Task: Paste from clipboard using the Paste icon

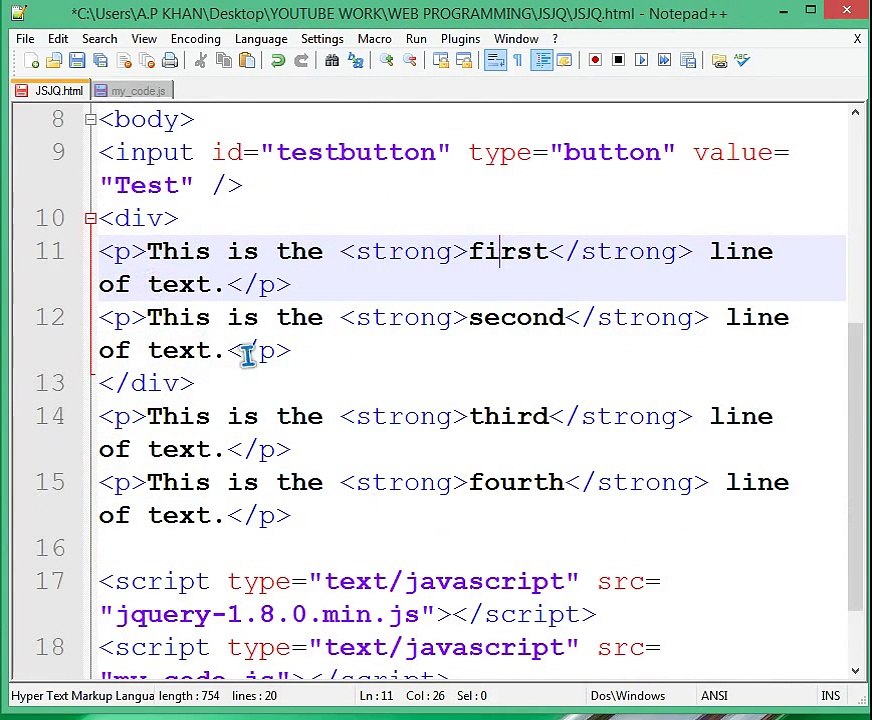Action: pos(247,60)
